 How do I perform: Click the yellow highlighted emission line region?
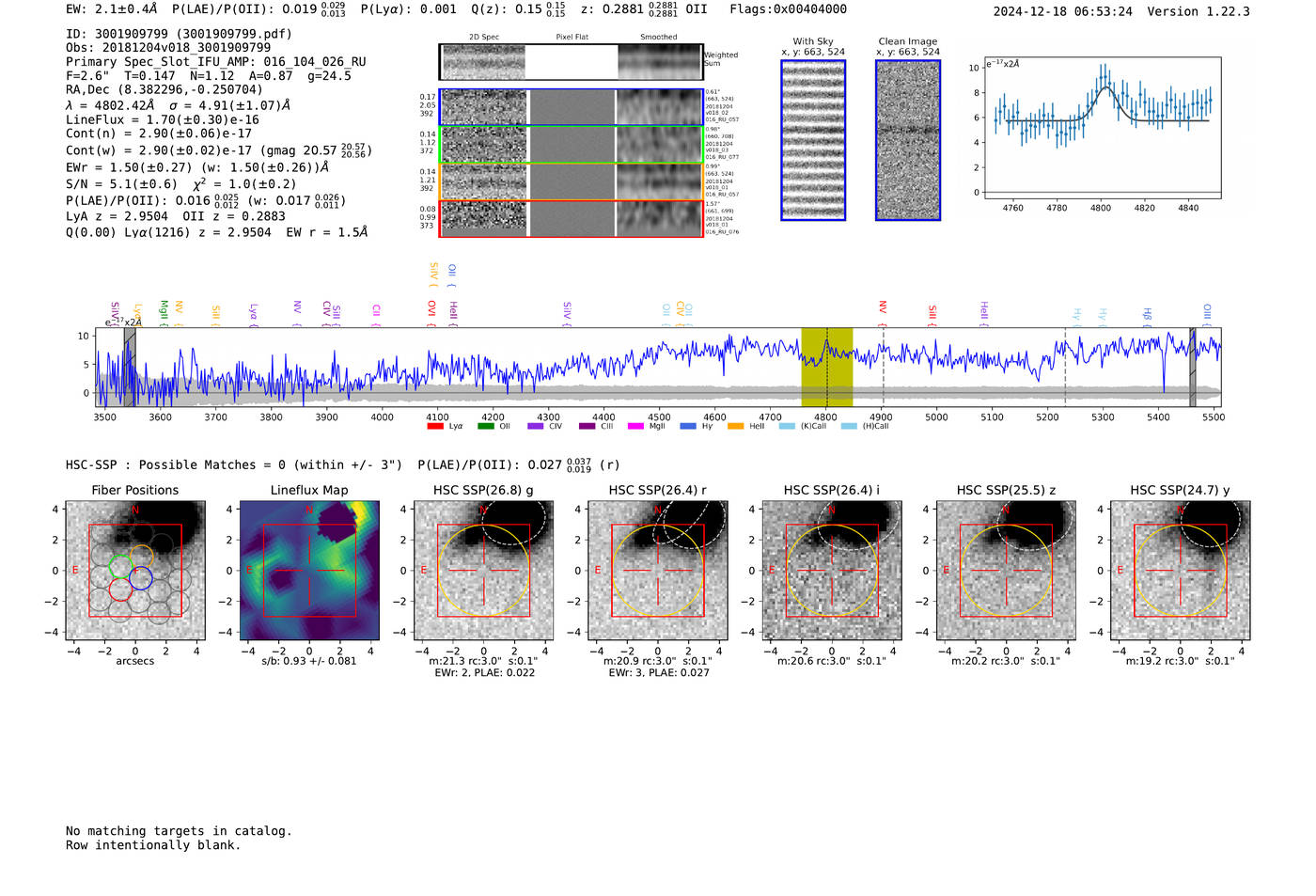pyautogui.click(x=826, y=367)
